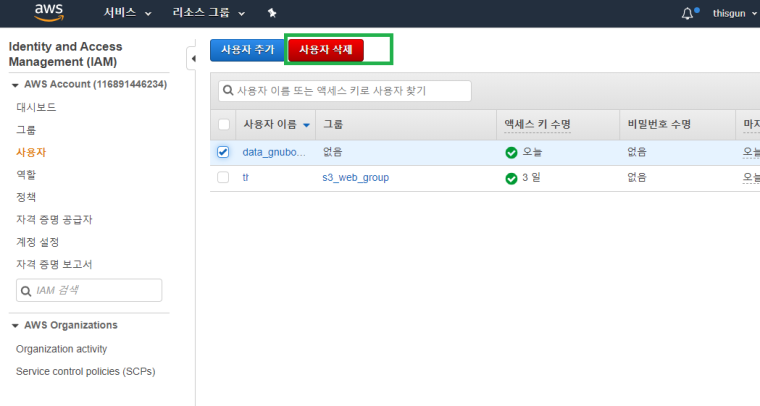
Task: Click the green check in data_gnubo row
Action: (x=511, y=153)
